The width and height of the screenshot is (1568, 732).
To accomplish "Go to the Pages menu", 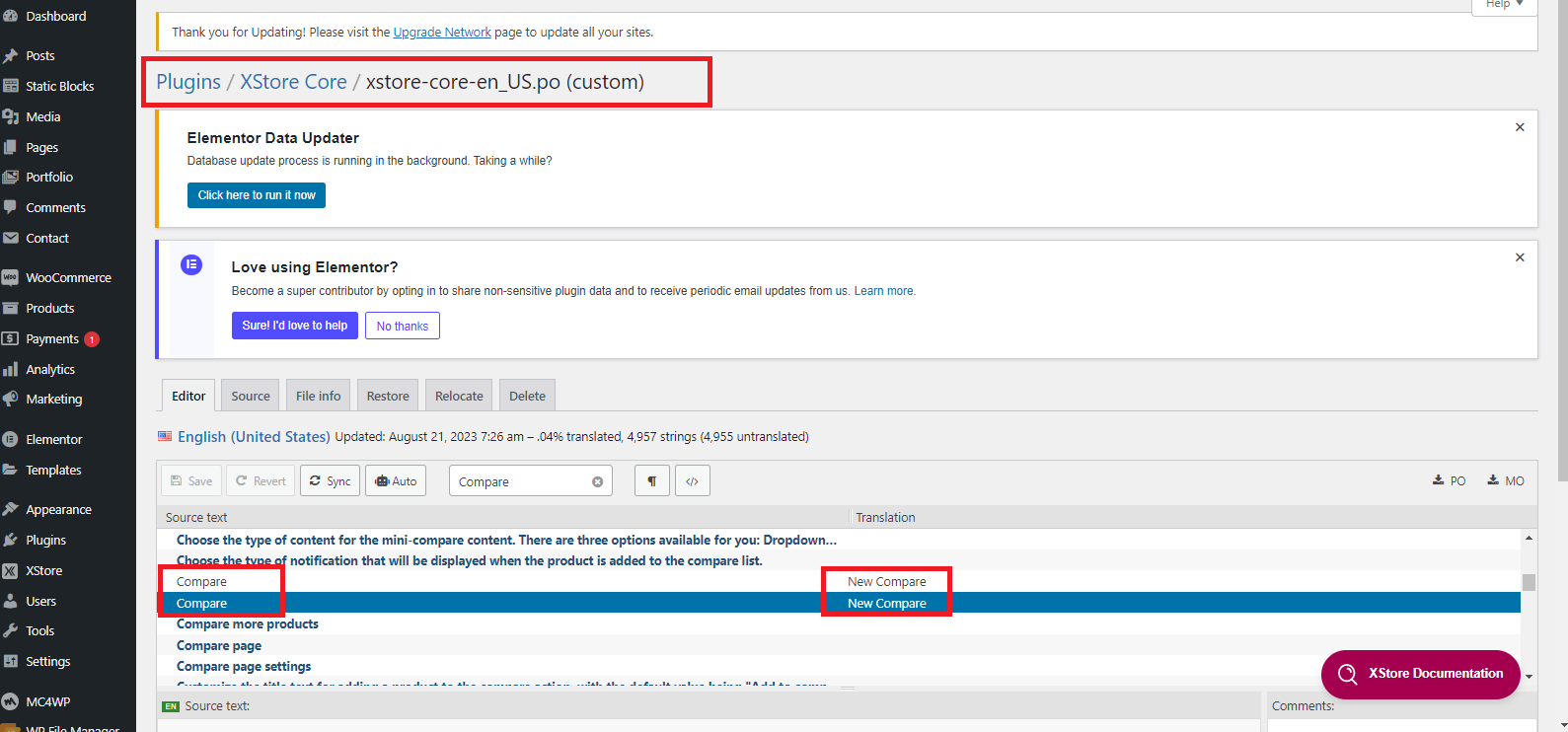I will 41,147.
